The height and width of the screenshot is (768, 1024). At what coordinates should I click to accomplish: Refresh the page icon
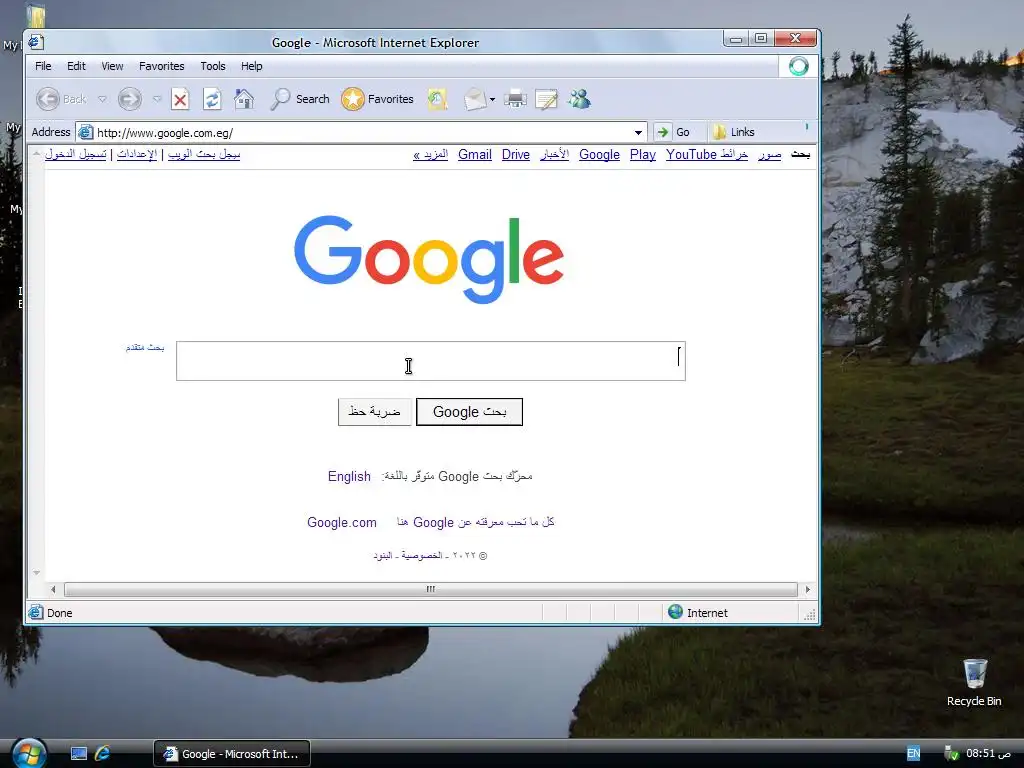pos(212,99)
